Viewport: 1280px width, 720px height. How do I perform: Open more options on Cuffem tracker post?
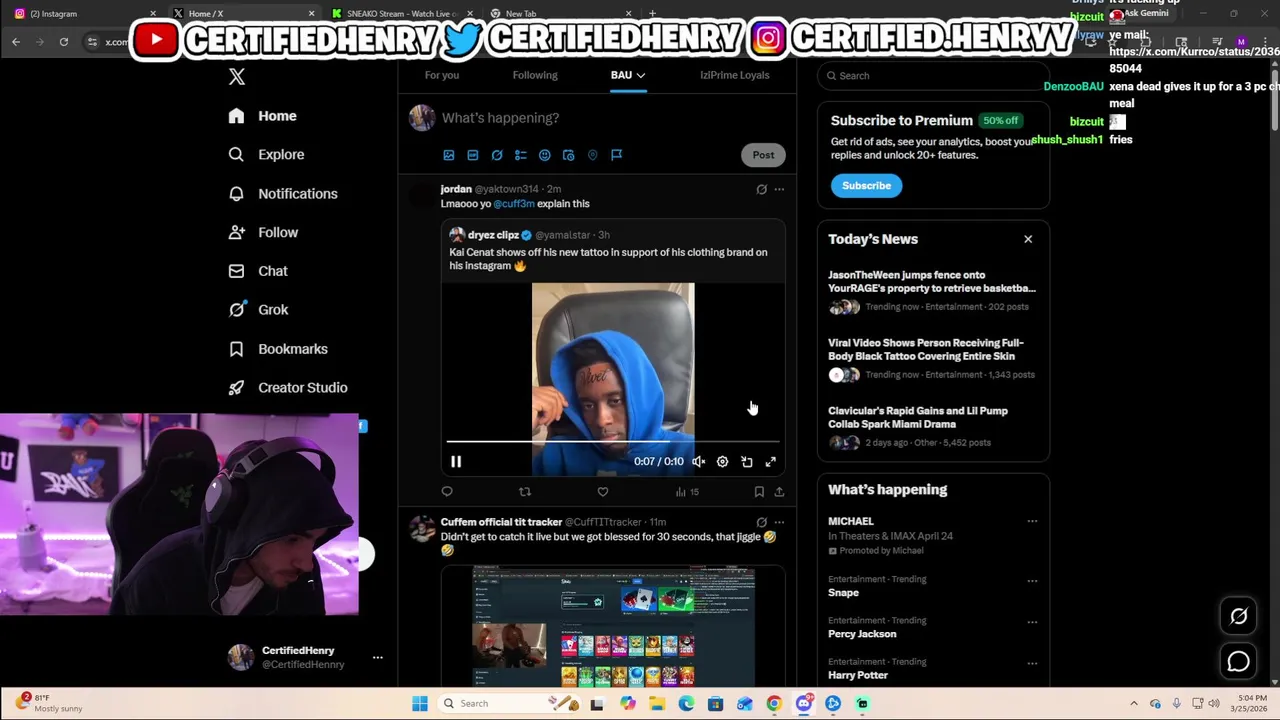click(x=779, y=522)
